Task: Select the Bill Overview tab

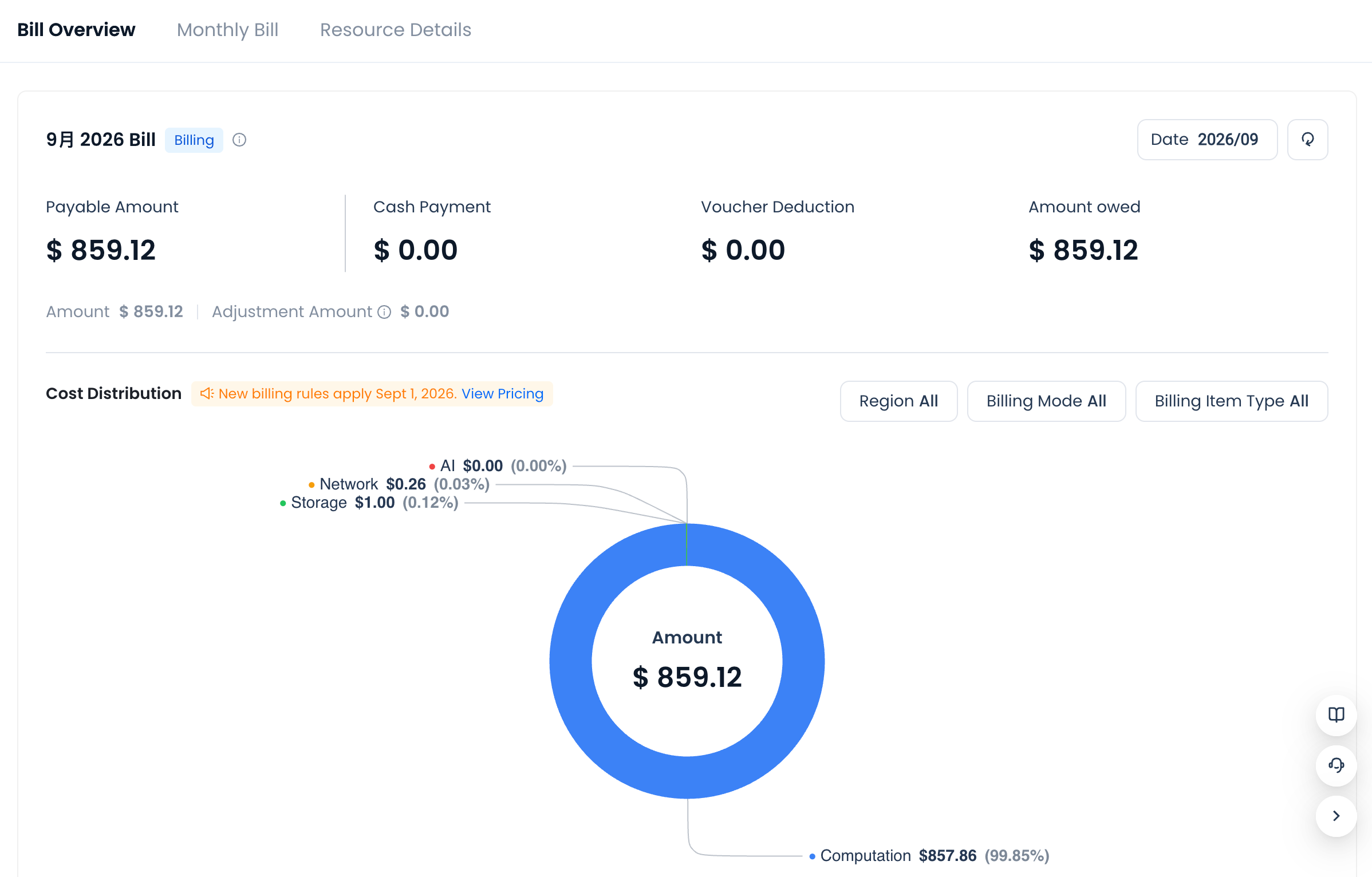Action: 76,30
